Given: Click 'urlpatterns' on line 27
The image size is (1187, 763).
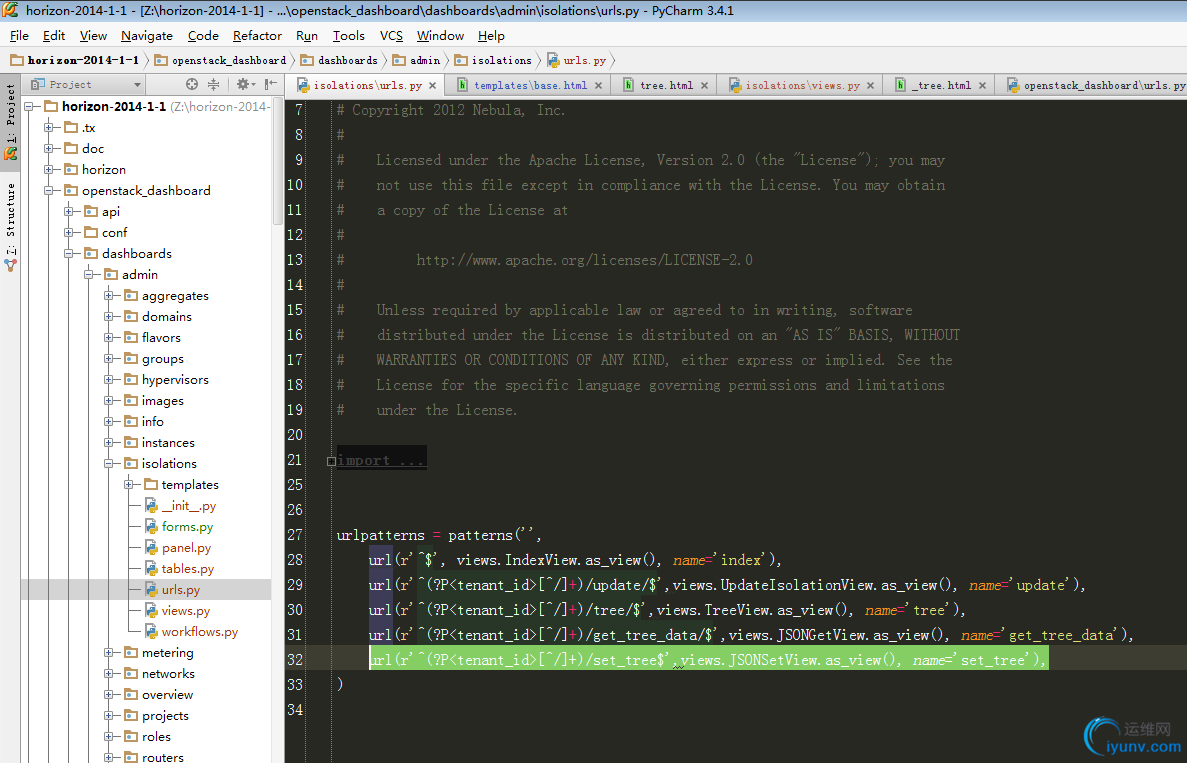Looking at the screenshot, I should tap(381, 535).
